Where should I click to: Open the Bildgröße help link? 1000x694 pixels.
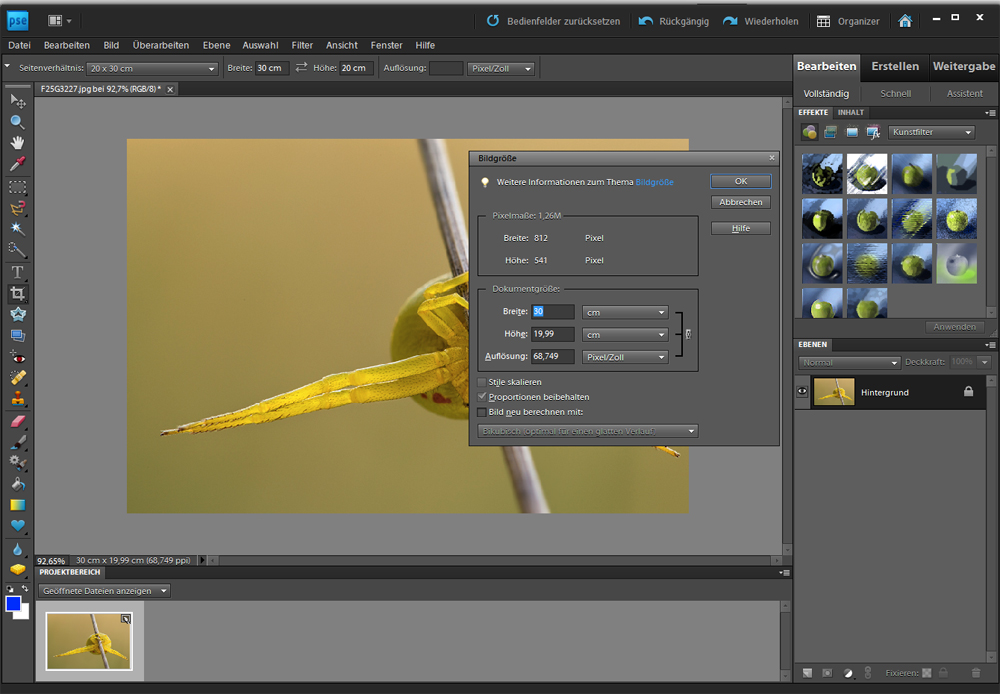pos(654,182)
